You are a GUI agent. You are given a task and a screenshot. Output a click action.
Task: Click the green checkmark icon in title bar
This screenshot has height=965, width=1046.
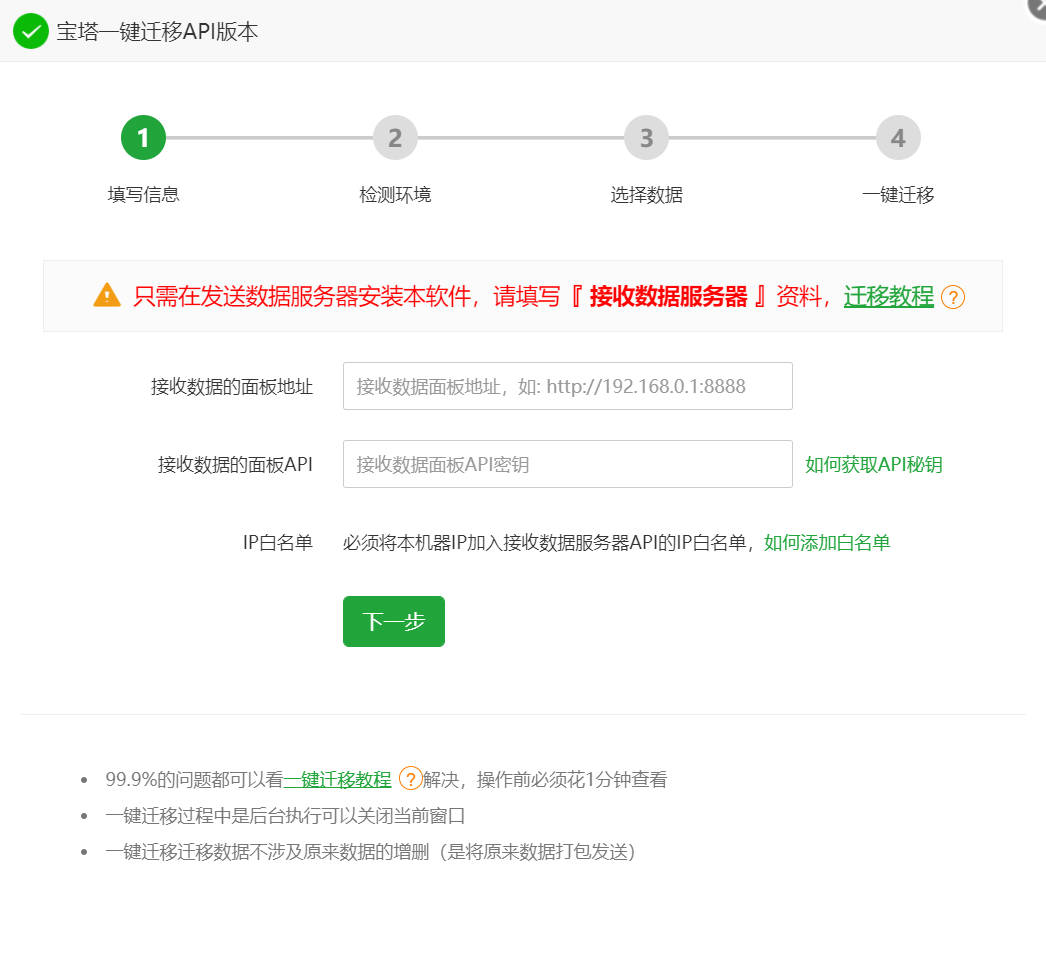30,31
